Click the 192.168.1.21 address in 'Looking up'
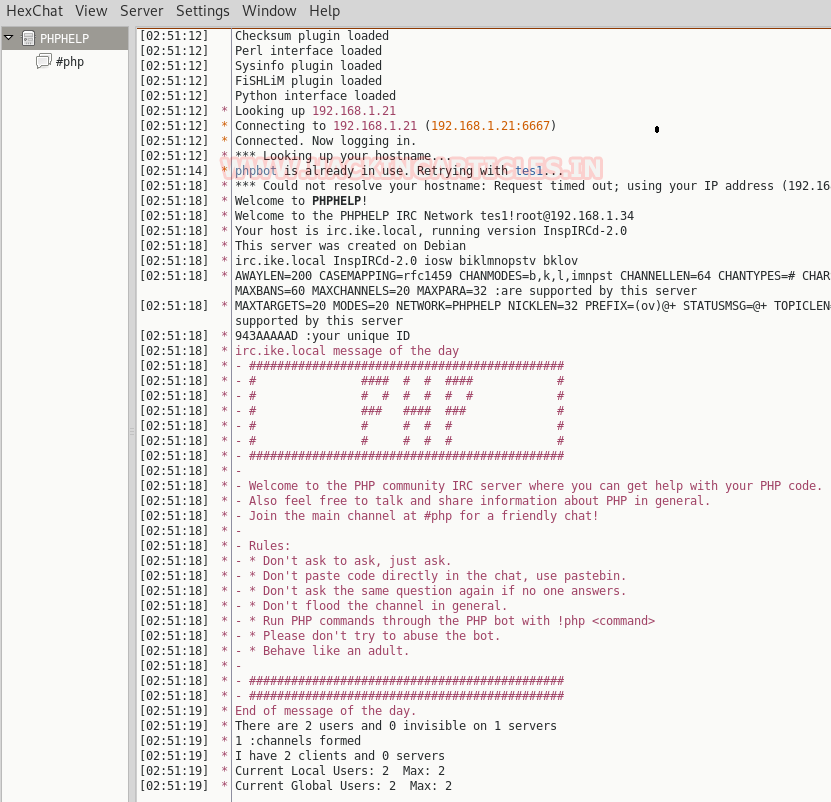The height and width of the screenshot is (802, 831). point(353,111)
